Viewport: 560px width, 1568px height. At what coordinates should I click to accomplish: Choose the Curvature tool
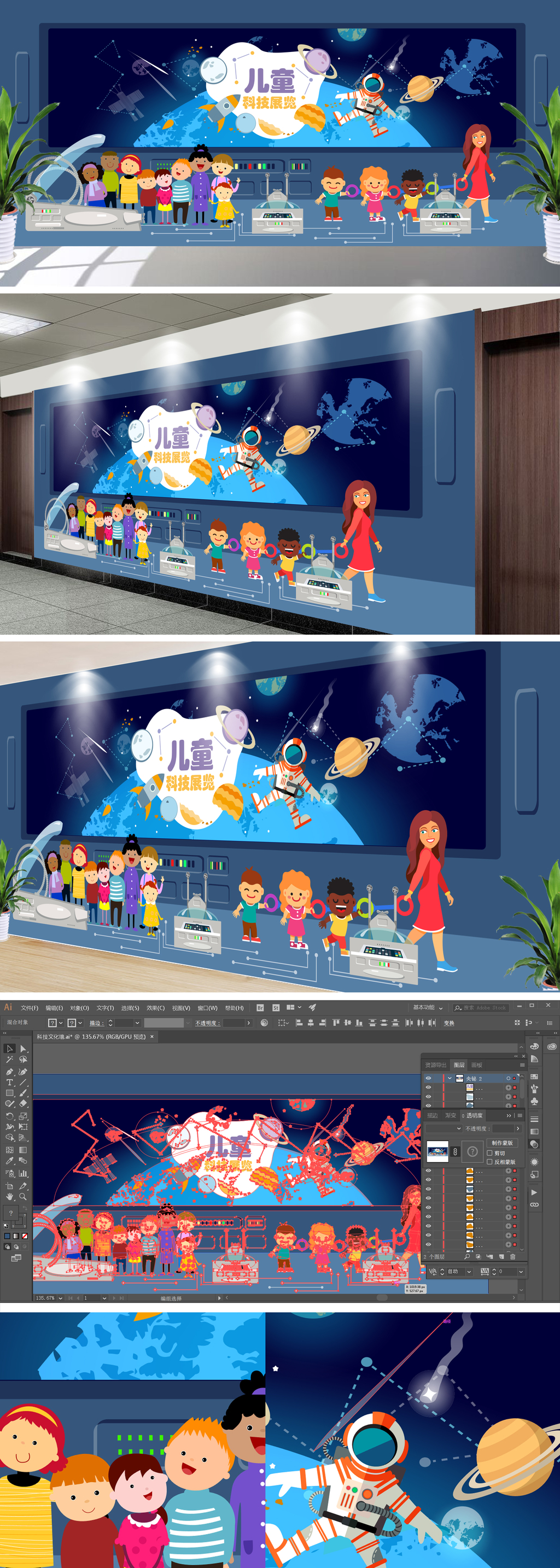pos(23,1072)
